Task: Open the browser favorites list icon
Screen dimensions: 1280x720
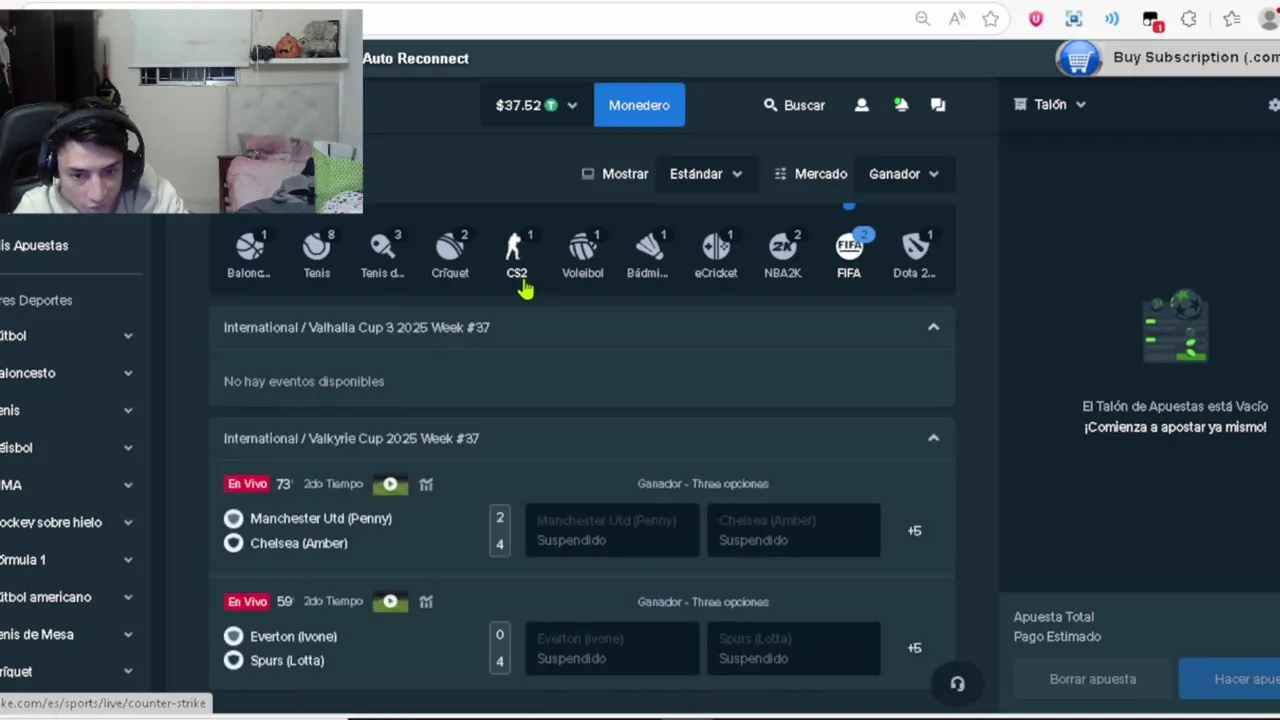Action: (x=1232, y=19)
